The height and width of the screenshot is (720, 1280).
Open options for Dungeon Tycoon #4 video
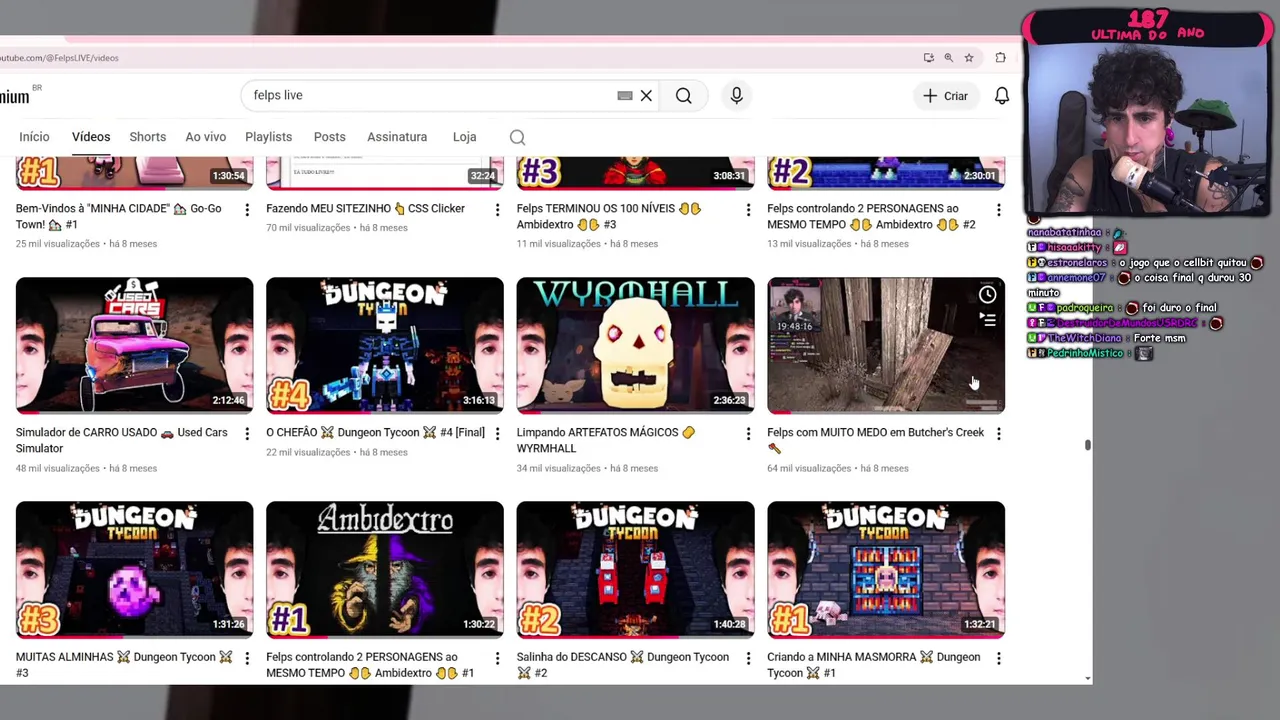point(497,433)
